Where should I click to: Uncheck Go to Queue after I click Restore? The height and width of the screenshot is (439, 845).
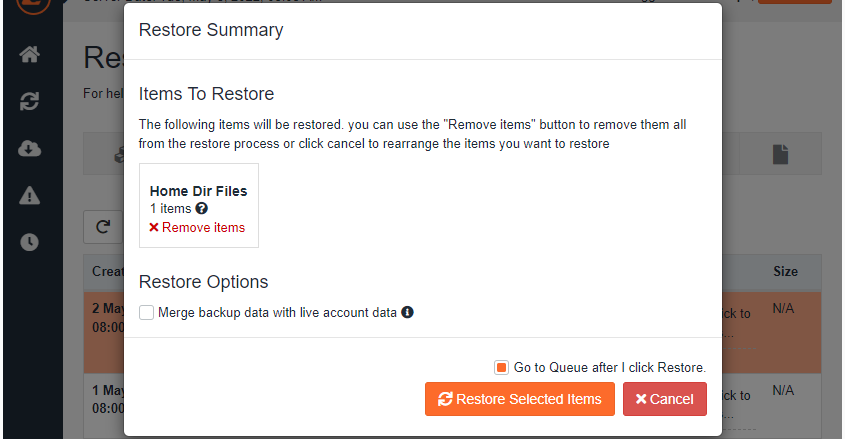(x=501, y=367)
